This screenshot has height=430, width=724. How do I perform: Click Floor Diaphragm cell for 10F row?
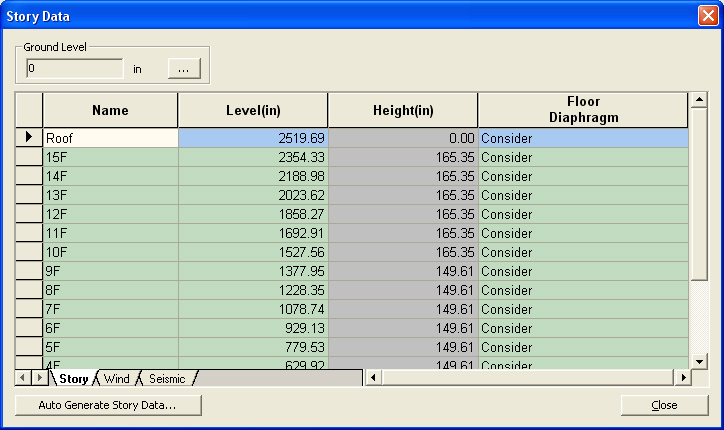(x=582, y=252)
